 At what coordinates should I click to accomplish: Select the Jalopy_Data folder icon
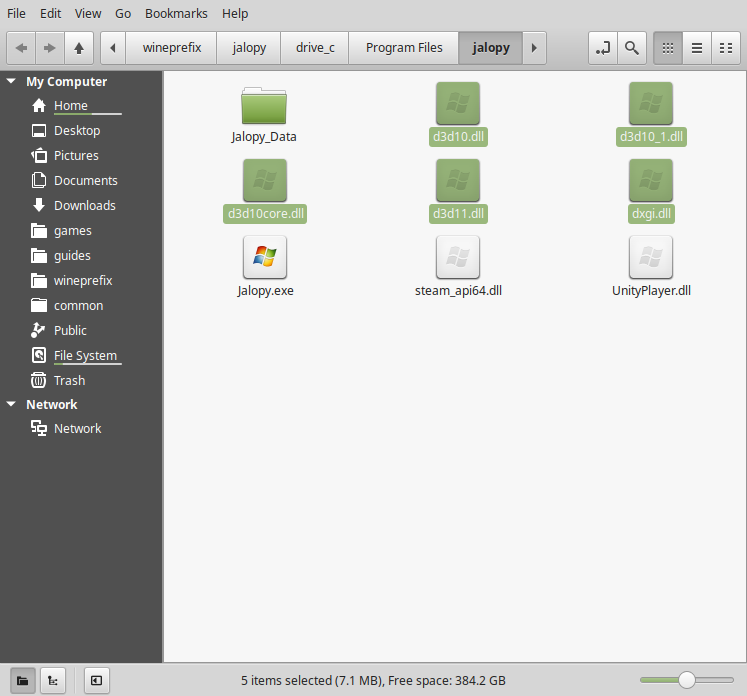click(x=264, y=105)
